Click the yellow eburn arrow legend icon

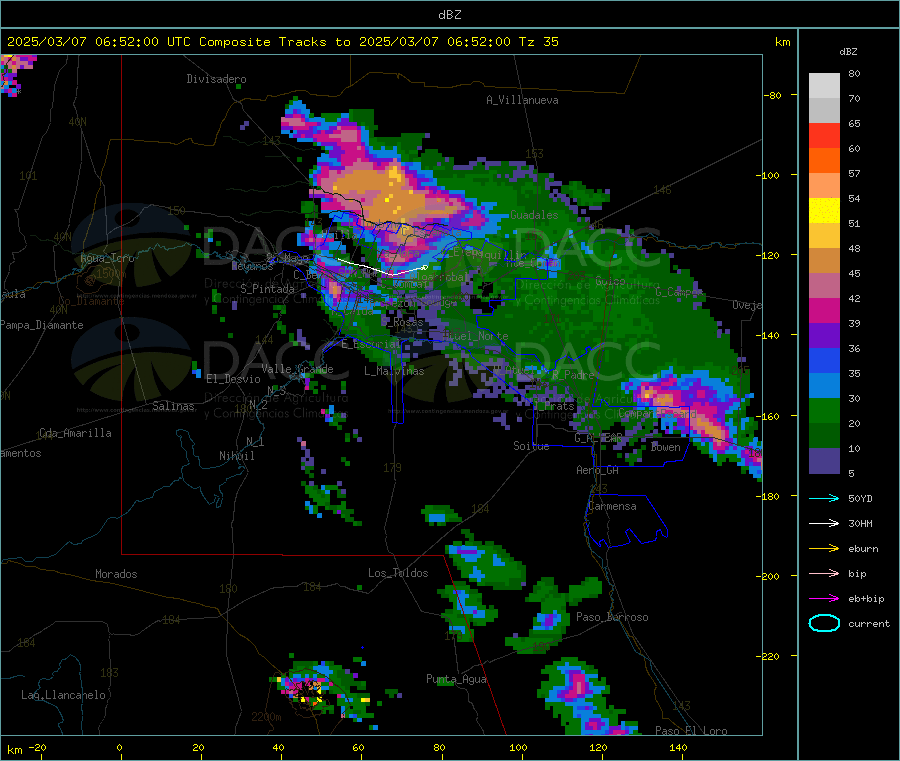click(x=824, y=549)
